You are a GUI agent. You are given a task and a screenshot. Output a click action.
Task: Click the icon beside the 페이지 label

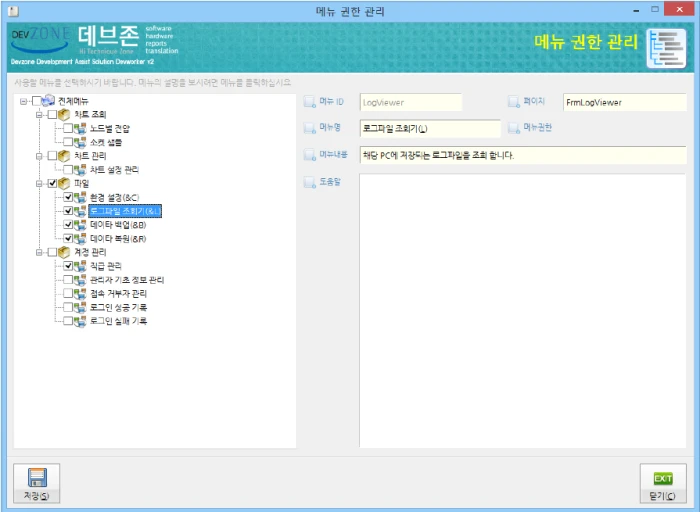tap(514, 102)
